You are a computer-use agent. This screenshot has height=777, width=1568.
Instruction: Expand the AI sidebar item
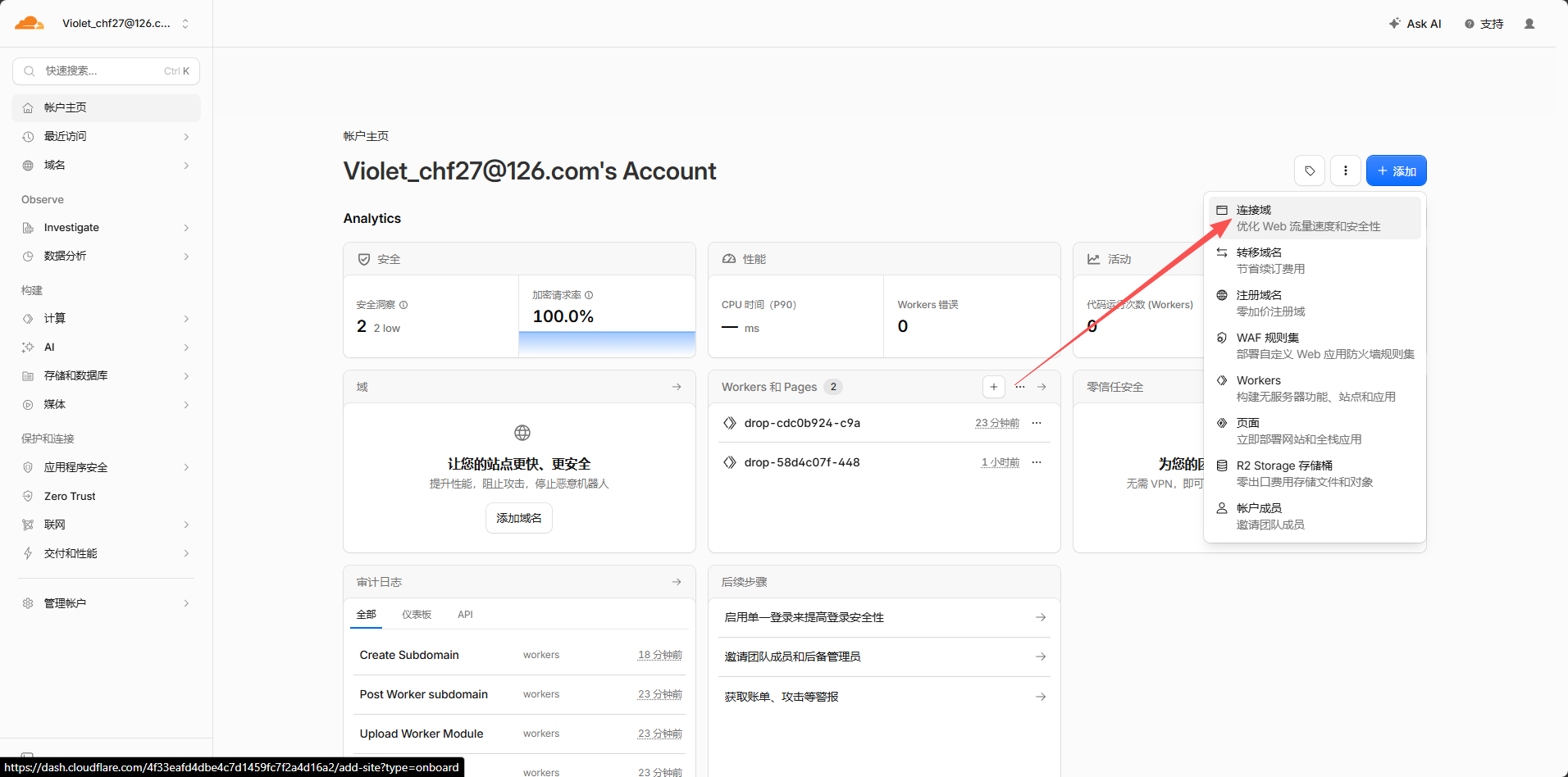pos(106,347)
